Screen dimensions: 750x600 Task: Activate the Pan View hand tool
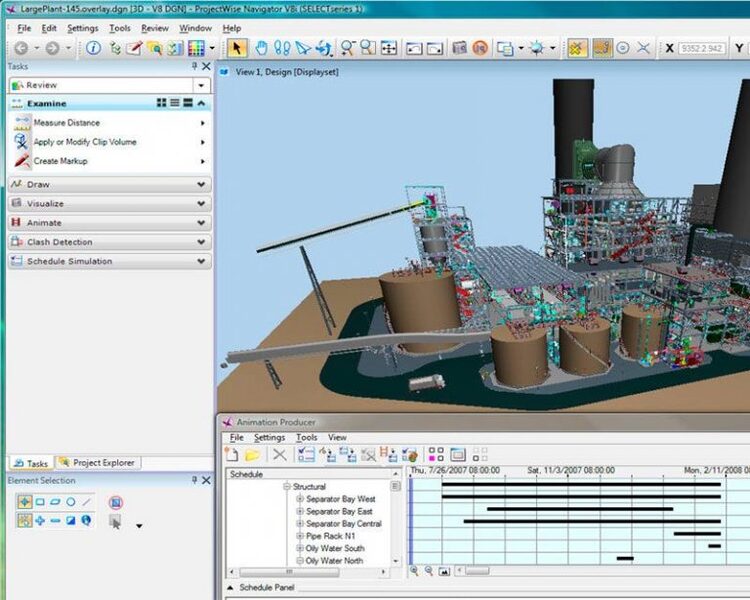(x=262, y=47)
